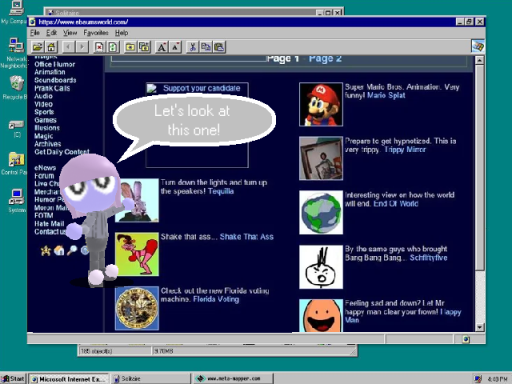
Task: Open the Help menu
Action: 121,33
